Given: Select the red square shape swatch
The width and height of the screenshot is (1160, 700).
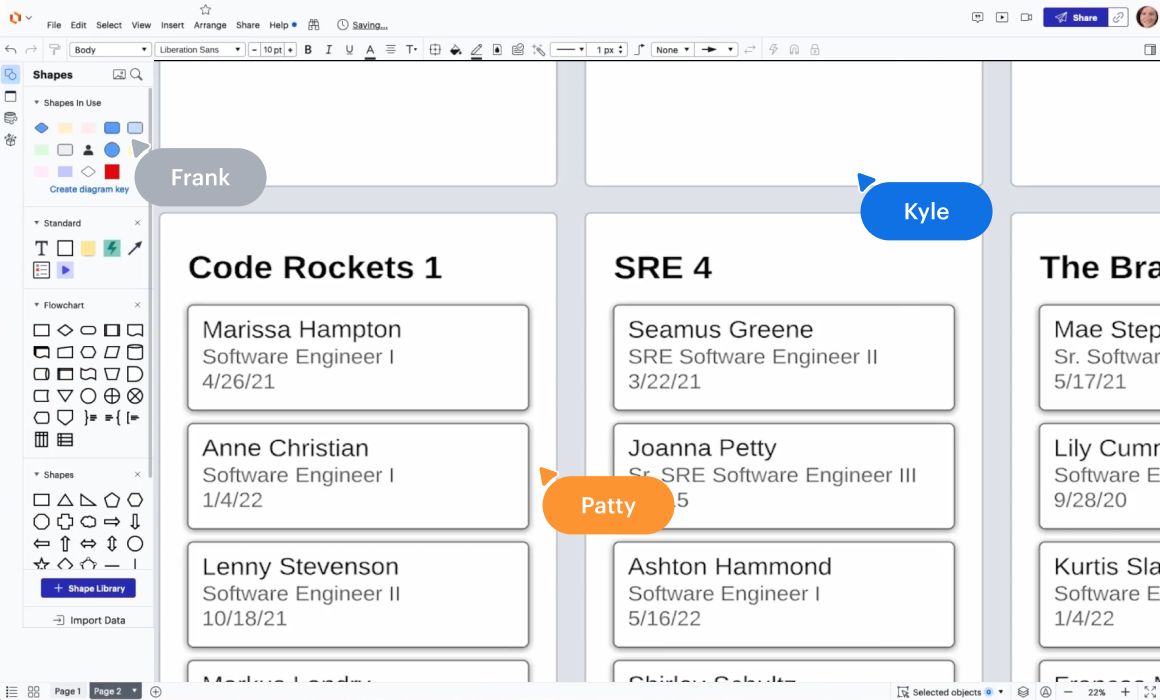Looking at the screenshot, I should 112,172.
